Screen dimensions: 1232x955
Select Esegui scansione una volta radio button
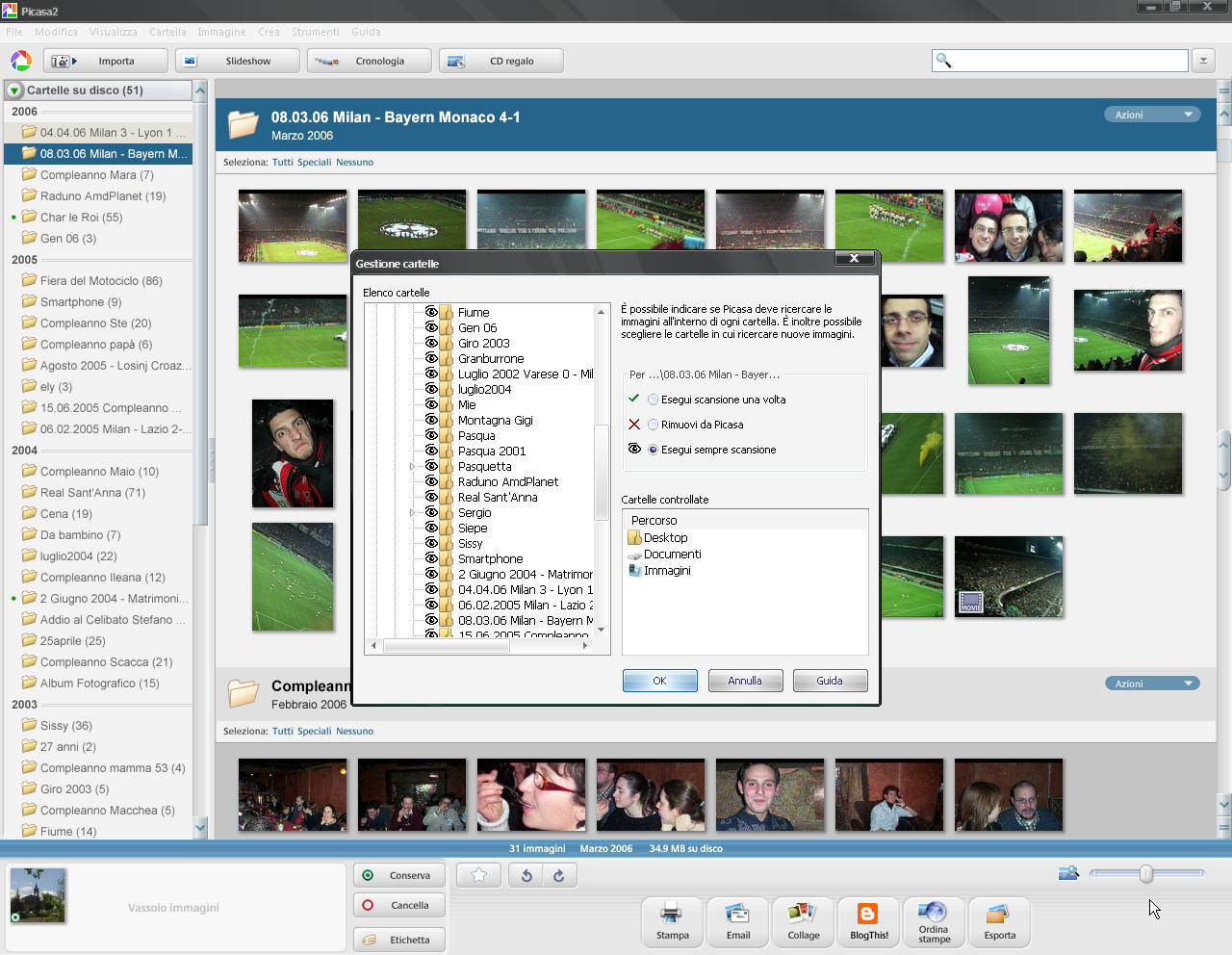(x=654, y=400)
